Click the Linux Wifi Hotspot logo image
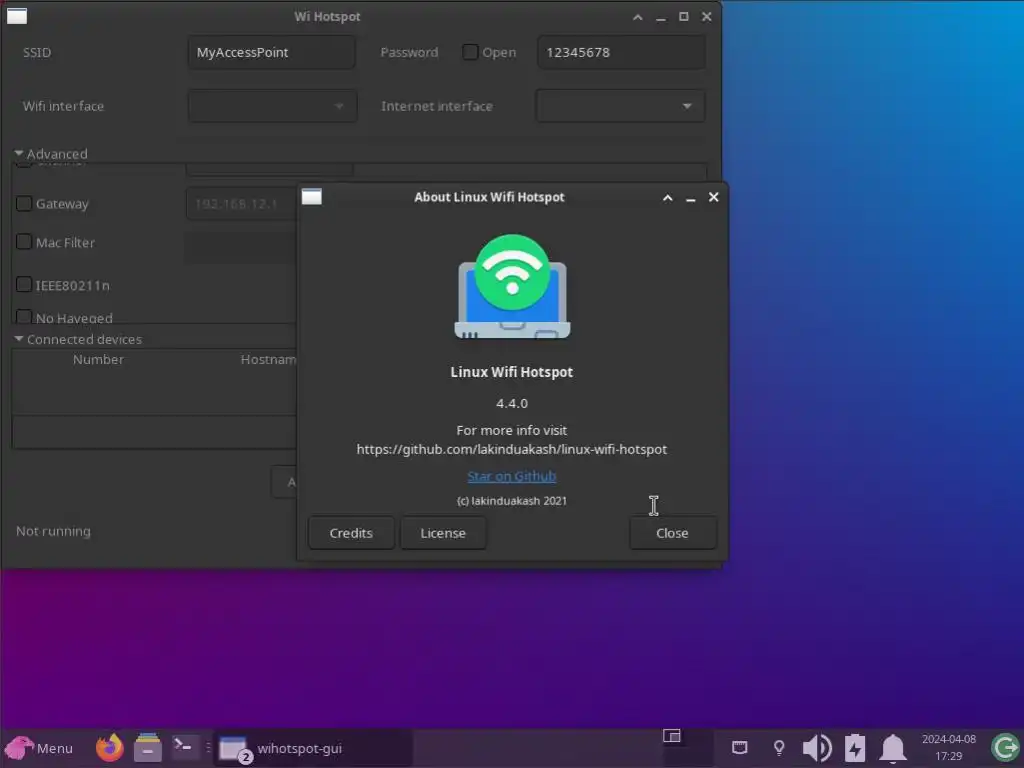This screenshot has height=768, width=1024. tap(512, 287)
